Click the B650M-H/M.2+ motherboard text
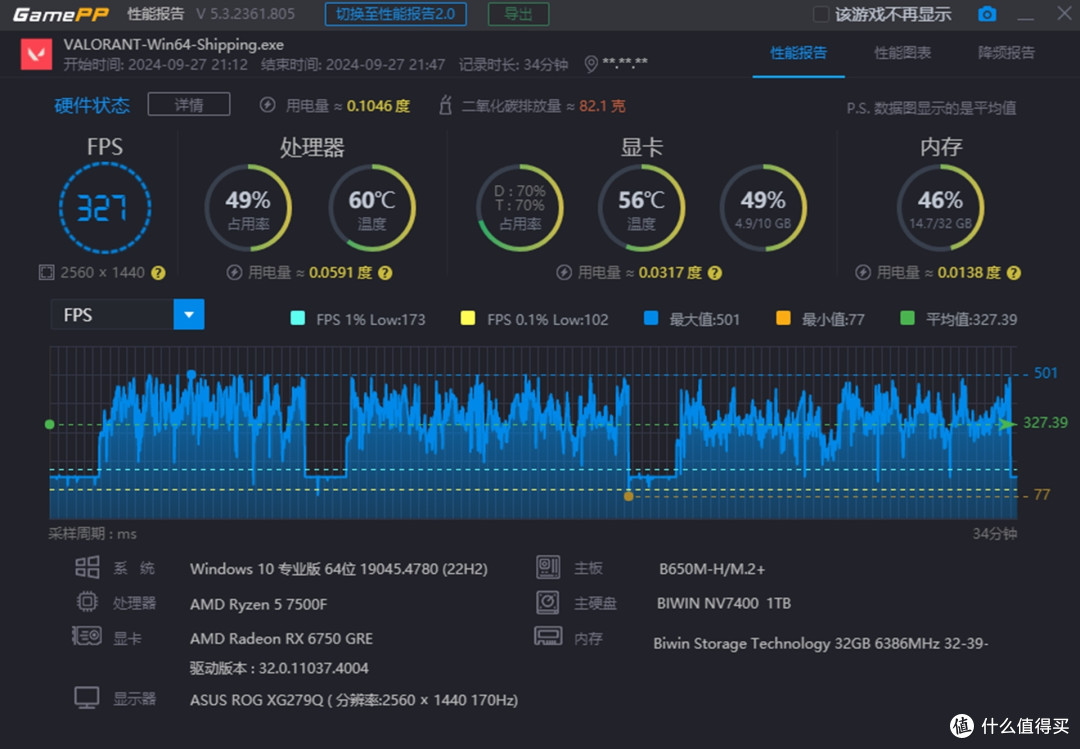 (x=712, y=569)
